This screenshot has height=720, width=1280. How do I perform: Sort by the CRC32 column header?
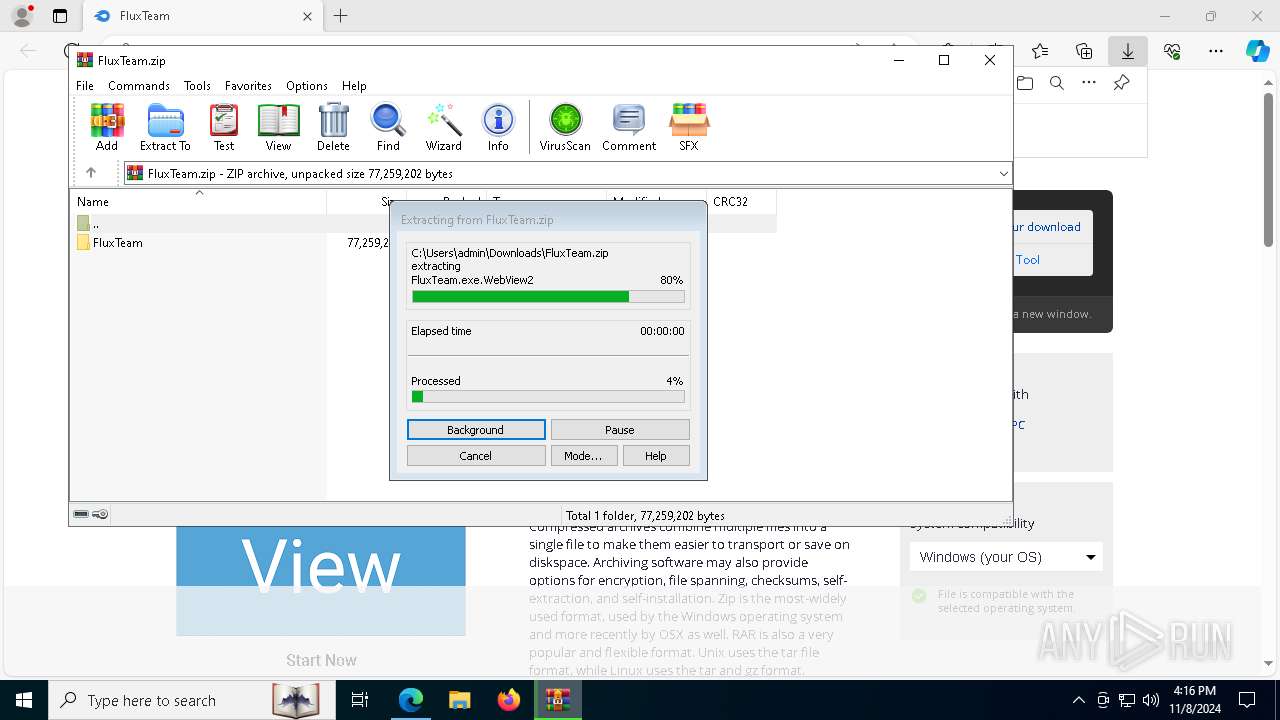pyautogui.click(x=741, y=202)
